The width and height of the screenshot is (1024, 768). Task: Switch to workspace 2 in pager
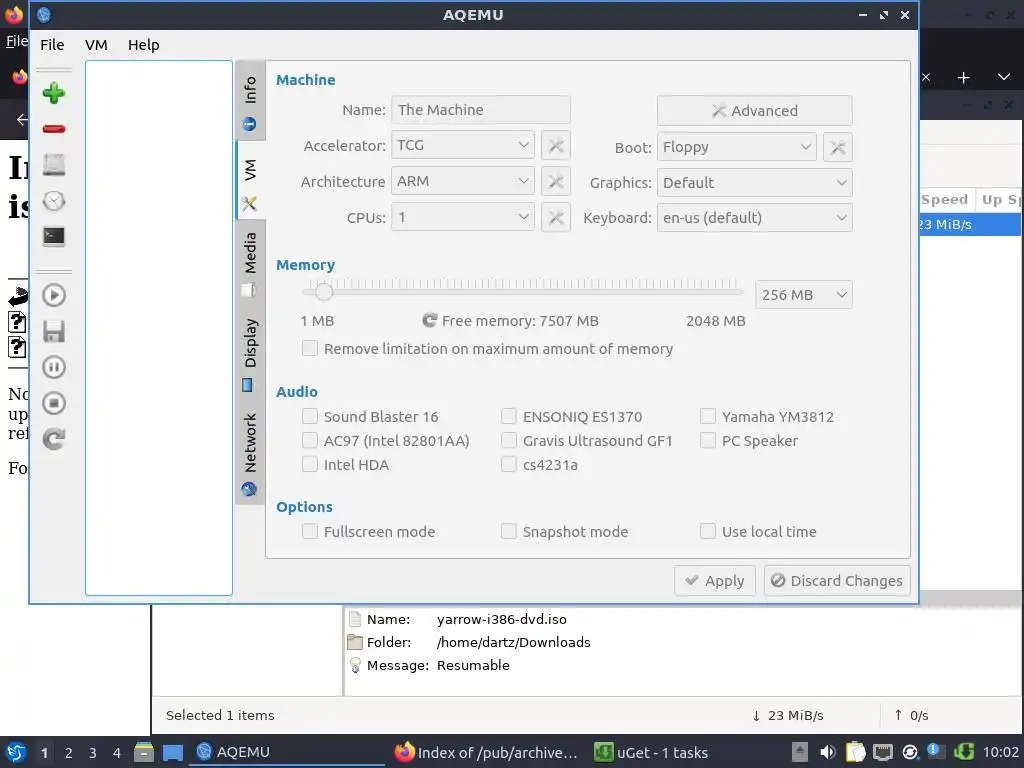coord(69,753)
